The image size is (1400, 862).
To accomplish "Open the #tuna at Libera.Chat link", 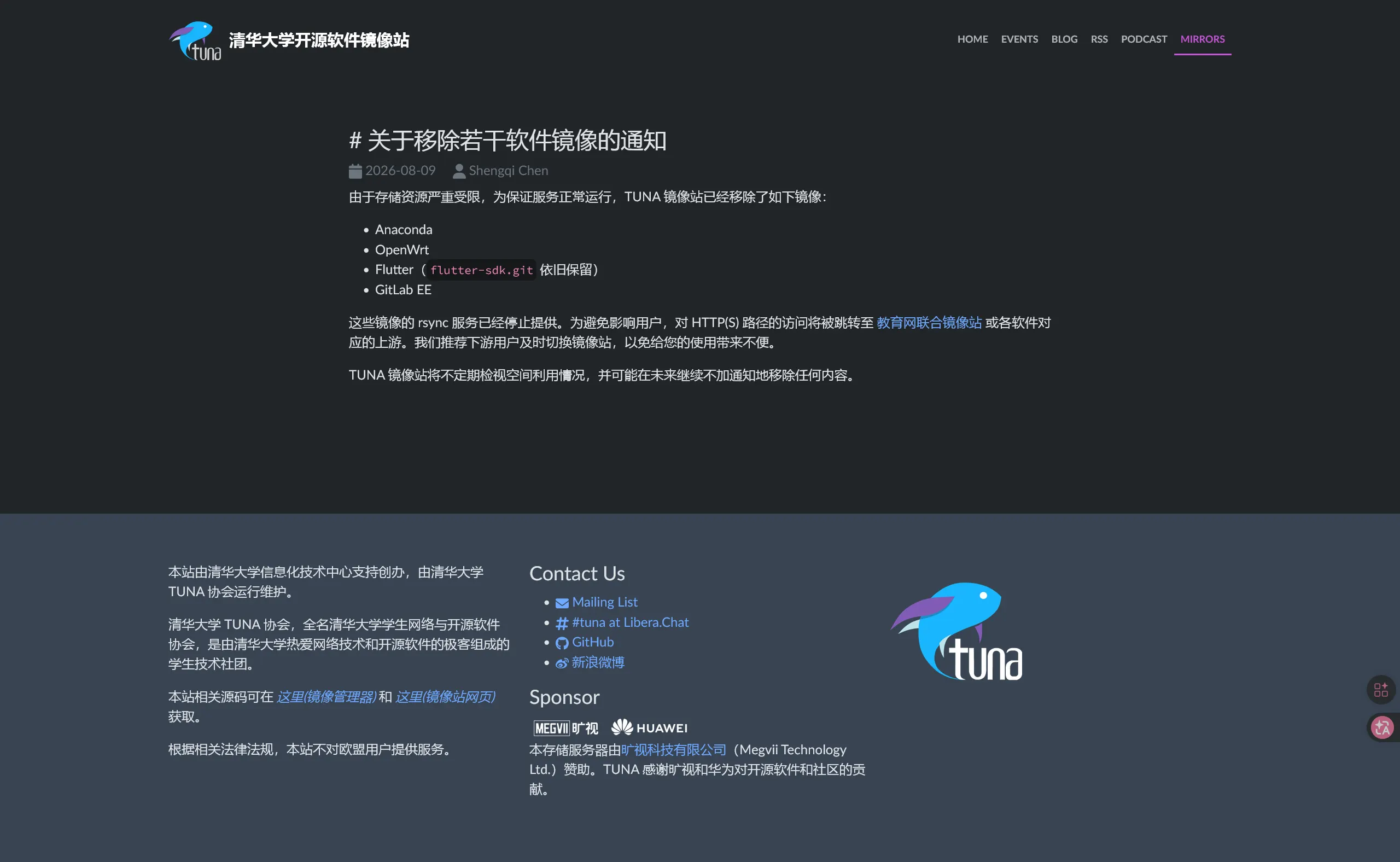I will pyautogui.click(x=631, y=622).
